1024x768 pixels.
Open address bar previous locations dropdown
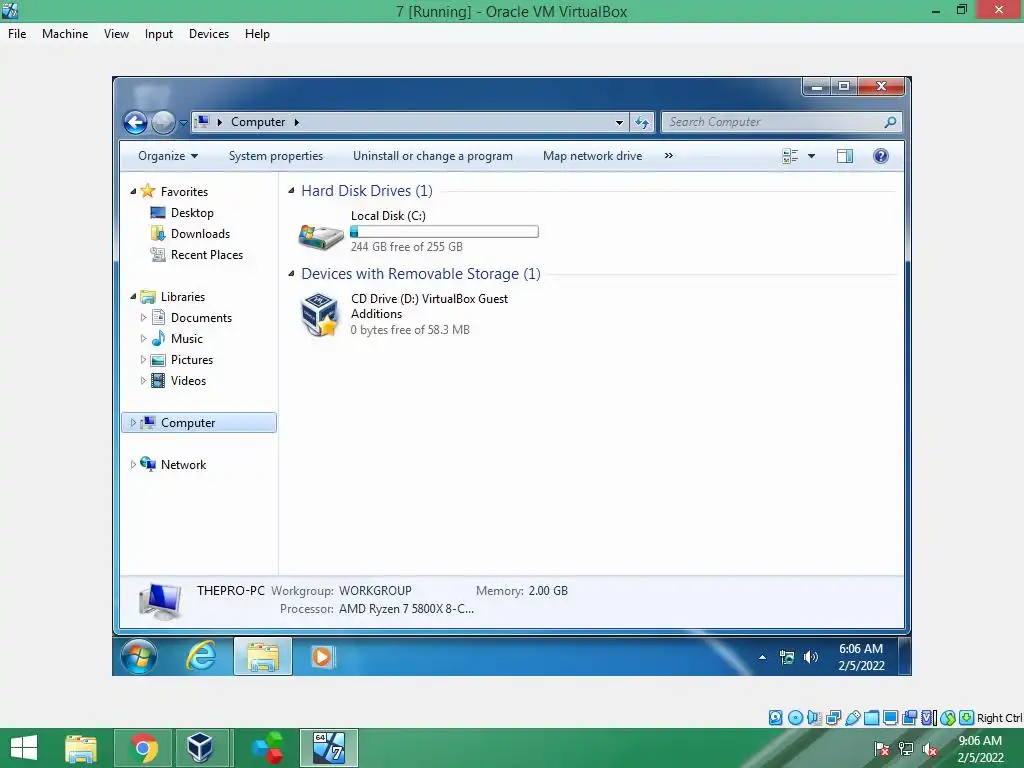[x=619, y=122]
